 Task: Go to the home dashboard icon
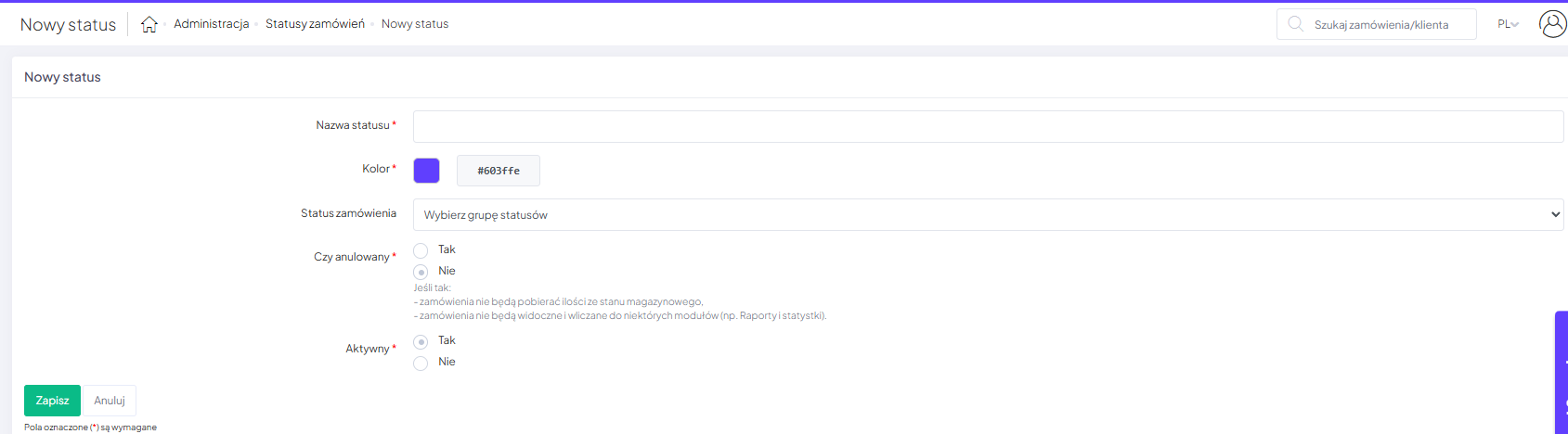[x=149, y=25]
